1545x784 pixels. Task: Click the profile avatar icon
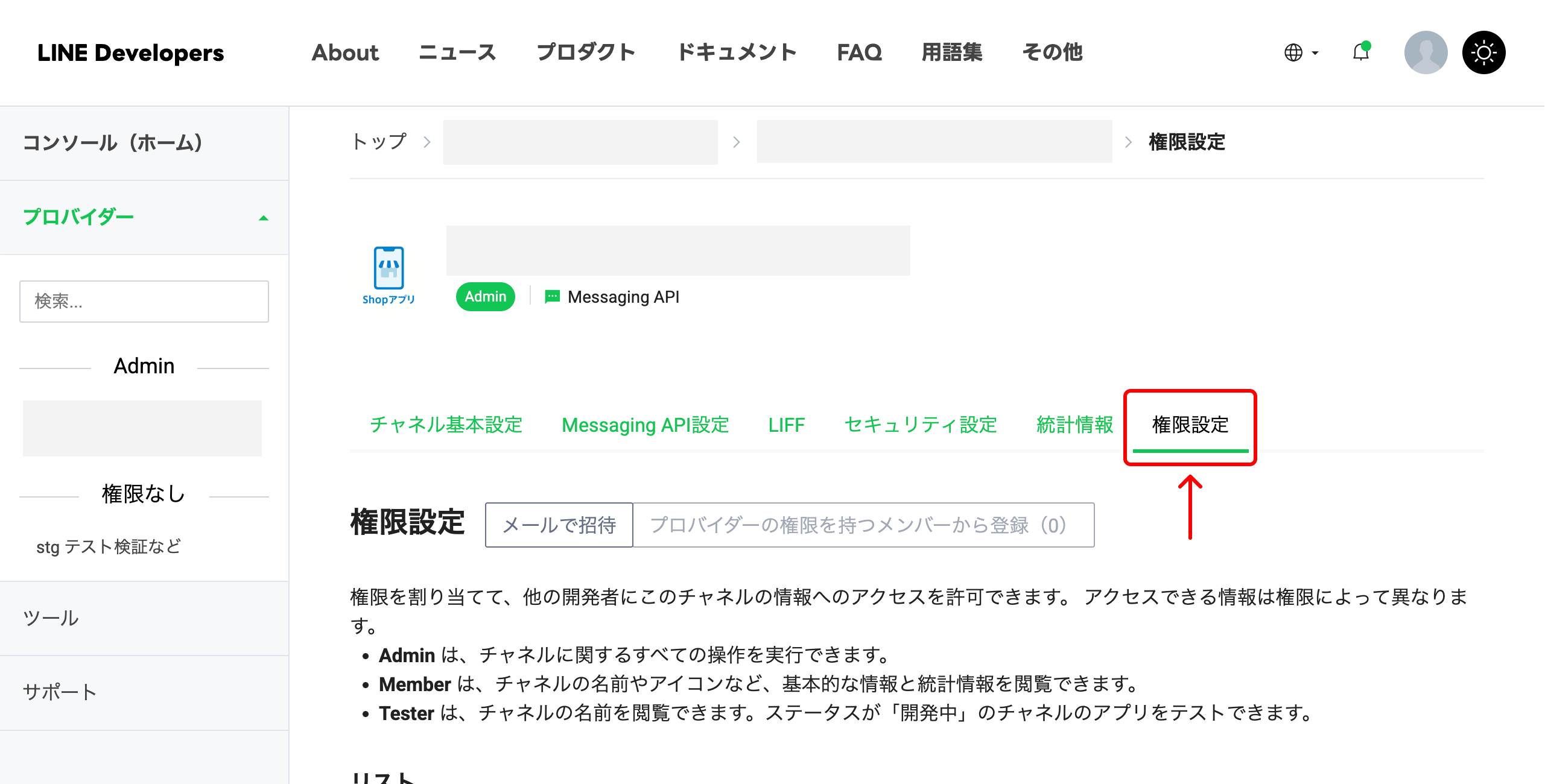[1426, 53]
